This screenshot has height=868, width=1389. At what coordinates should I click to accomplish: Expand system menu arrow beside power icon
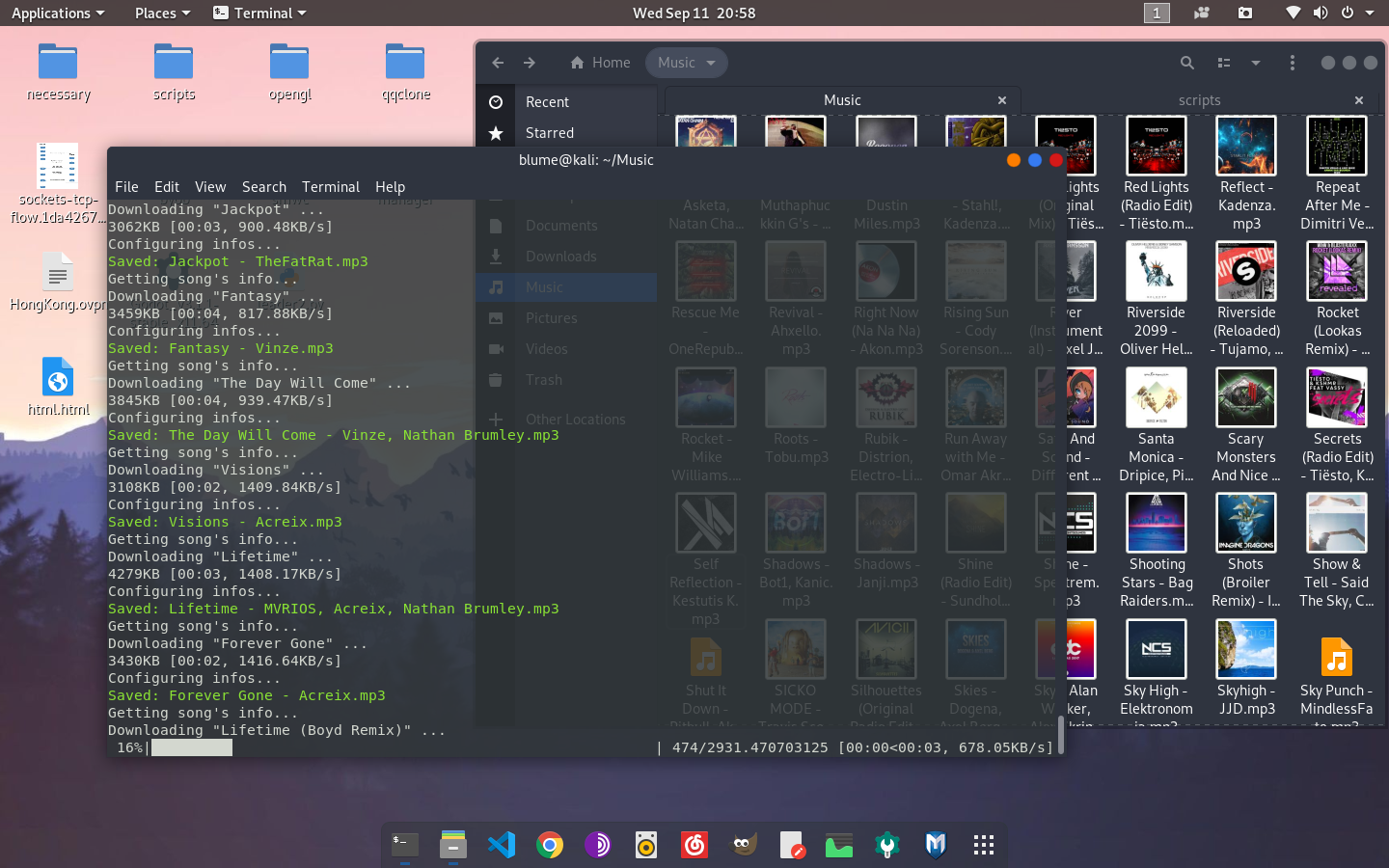(1369, 13)
